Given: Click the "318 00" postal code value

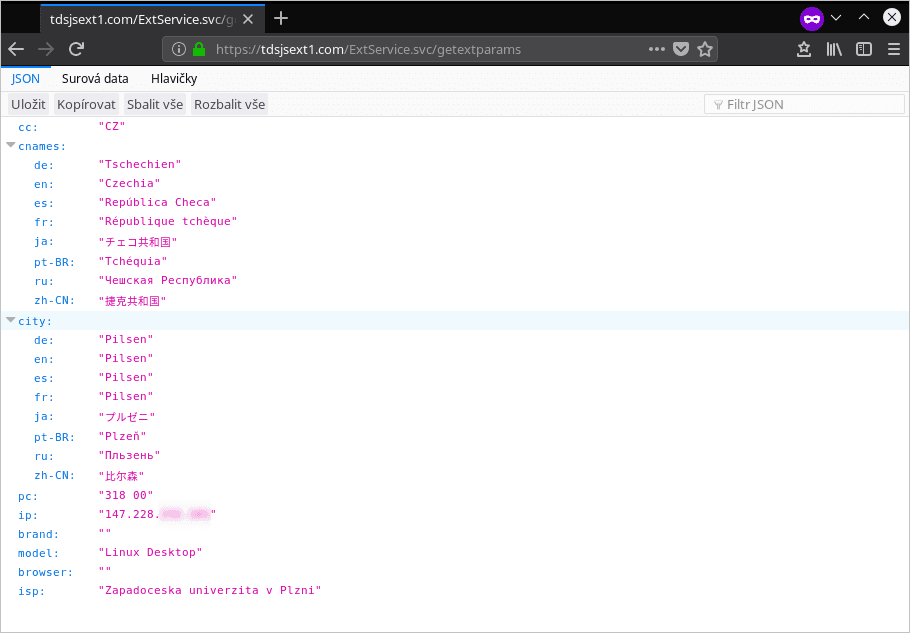Looking at the screenshot, I should pyautogui.click(x=126, y=495).
